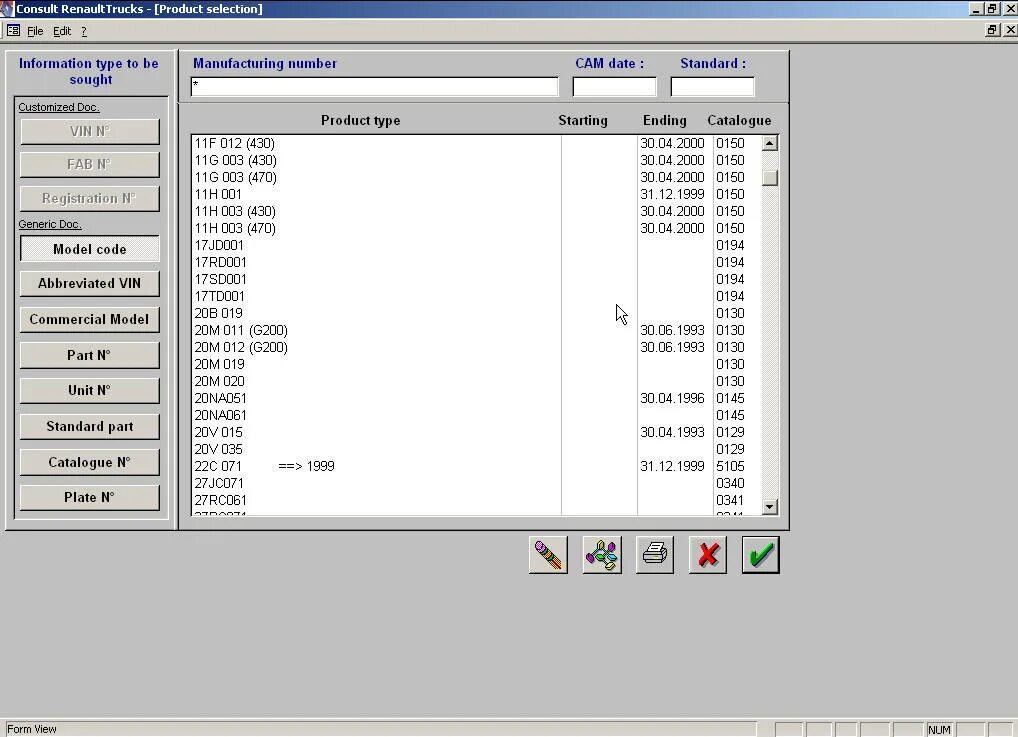The height and width of the screenshot is (737, 1018).
Task: Select row 11H 003 (430)
Action: [476, 211]
